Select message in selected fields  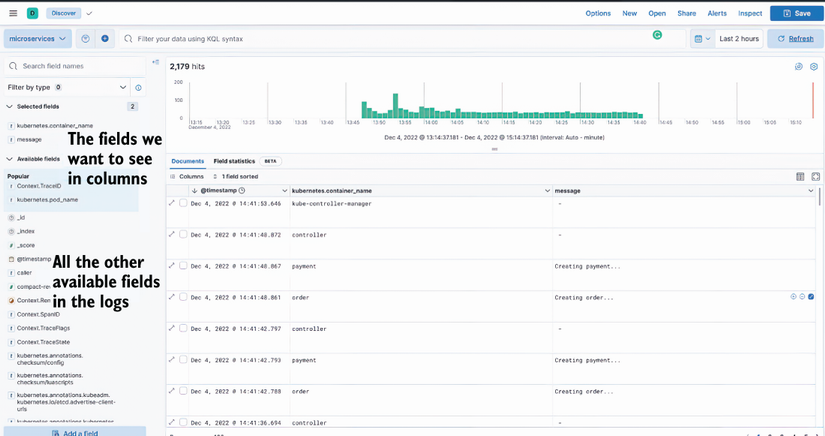tap(29, 140)
